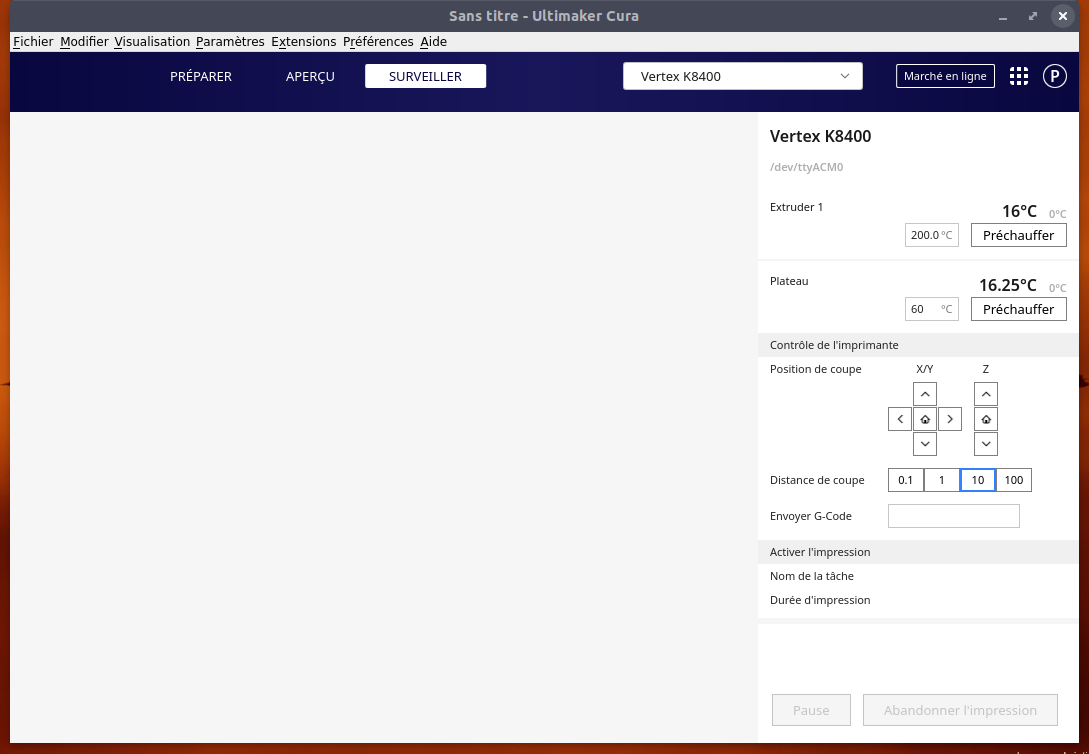Click the Nom de la tâche label
This screenshot has height=754, width=1089.
tap(811, 576)
